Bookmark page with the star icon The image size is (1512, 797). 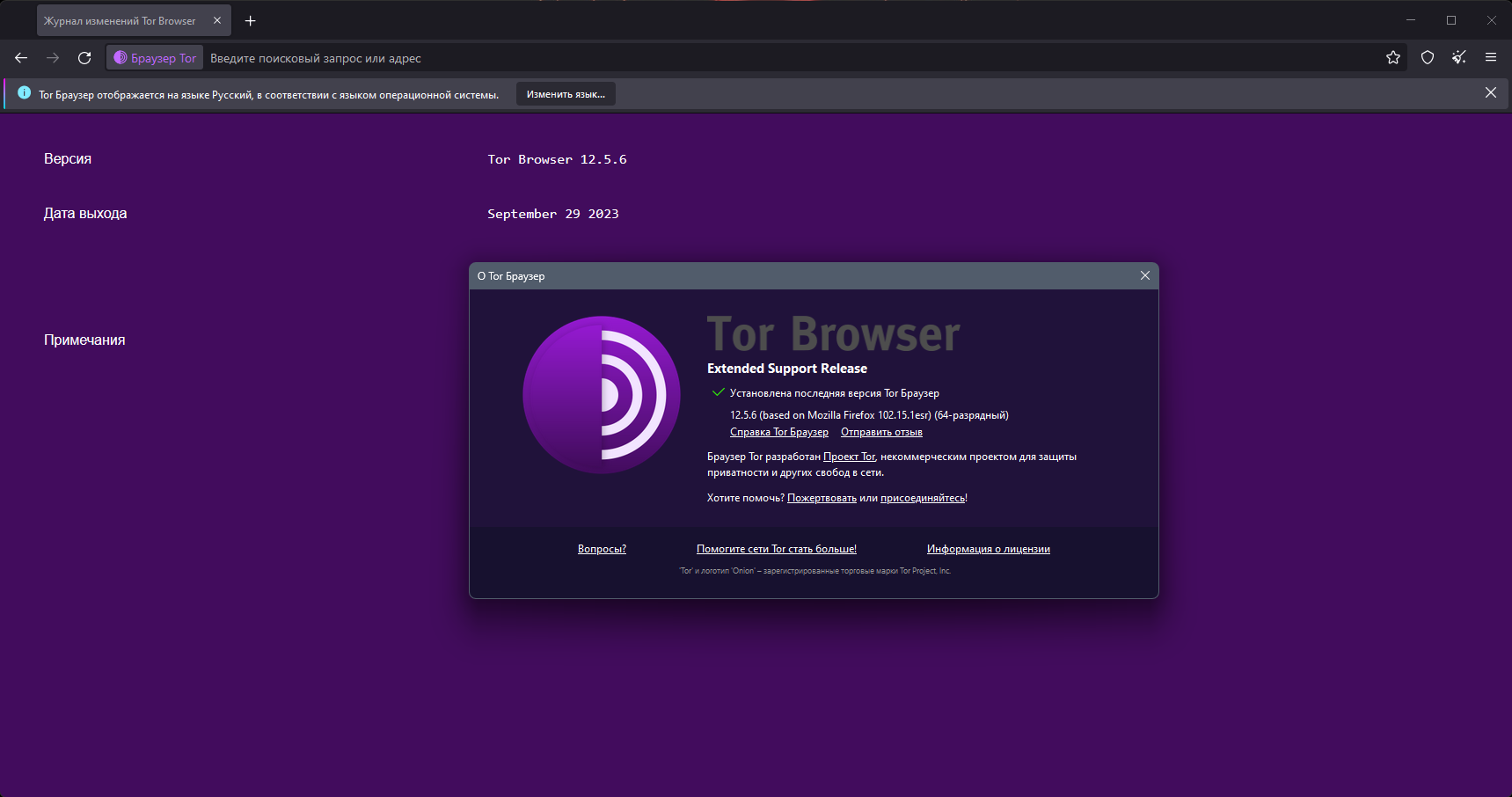pos(1393,58)
